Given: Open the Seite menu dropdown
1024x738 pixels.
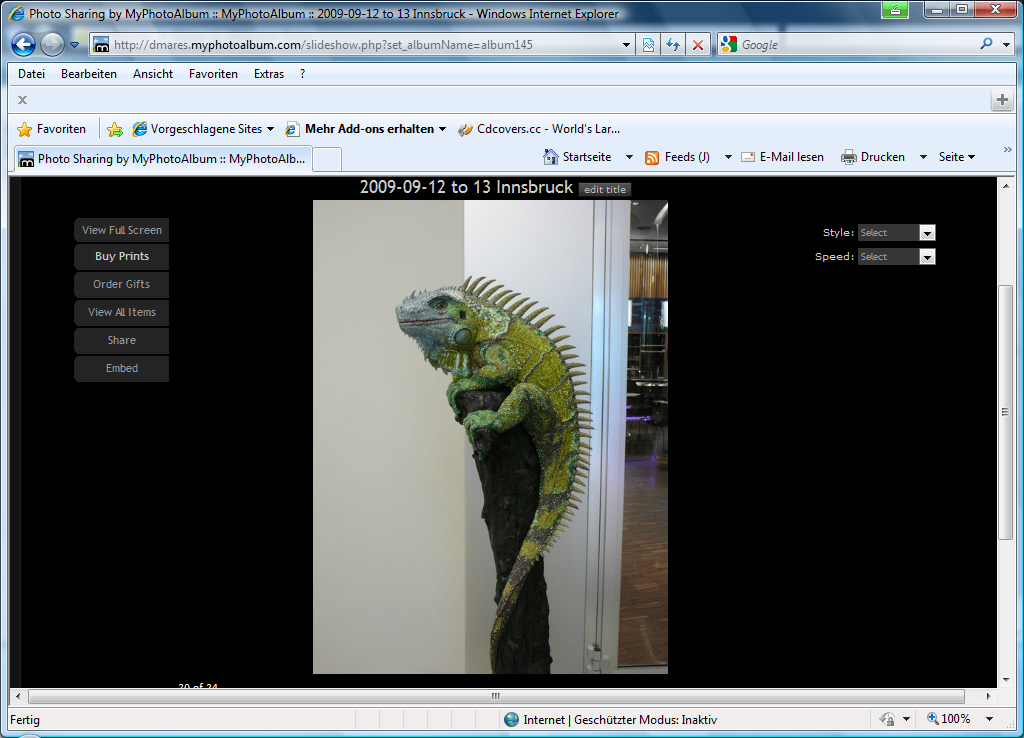Looking at the screenshot, I should 957,157.
